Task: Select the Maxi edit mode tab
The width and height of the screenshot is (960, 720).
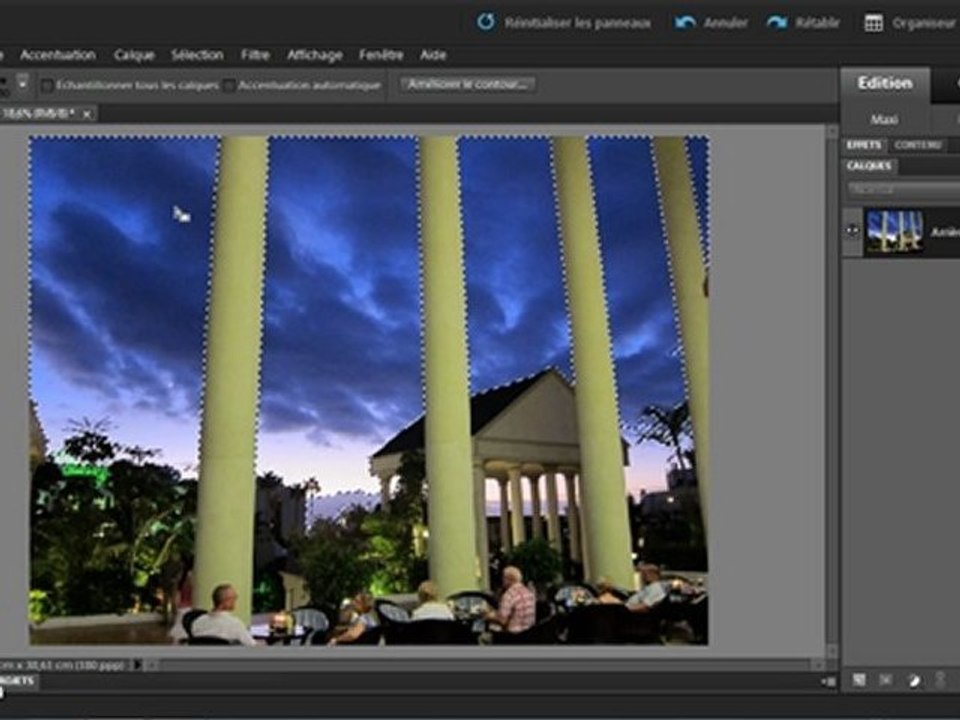Action: pos(884,119)
